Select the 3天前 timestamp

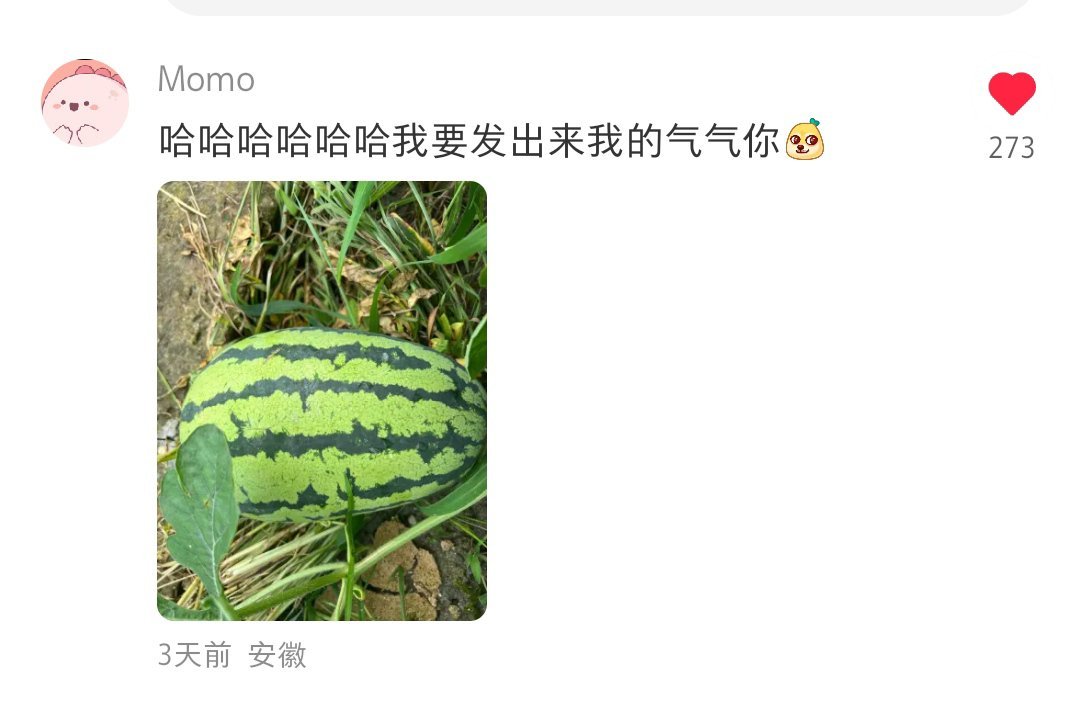click(x=194, y=654)
